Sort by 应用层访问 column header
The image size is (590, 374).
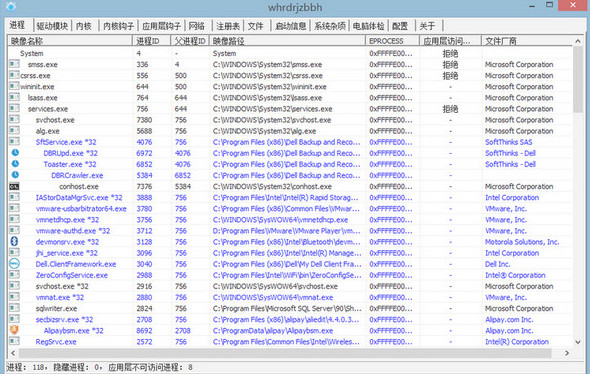click(x=451, y=41)
